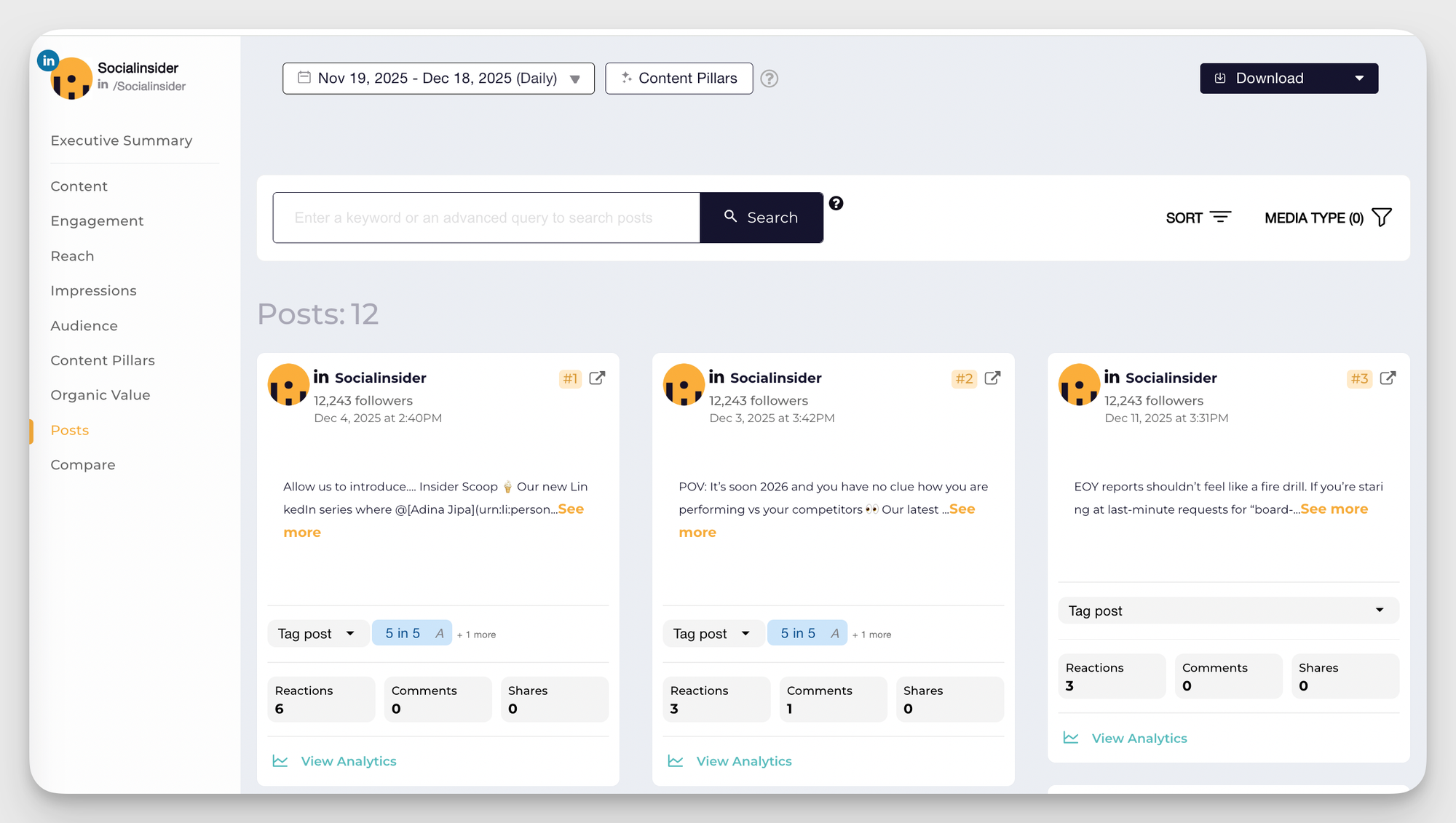The image size is (1456, 823).
Task: Expand the date range dropdown arrow
Action: pyautogui.click(x=574, y=78)
